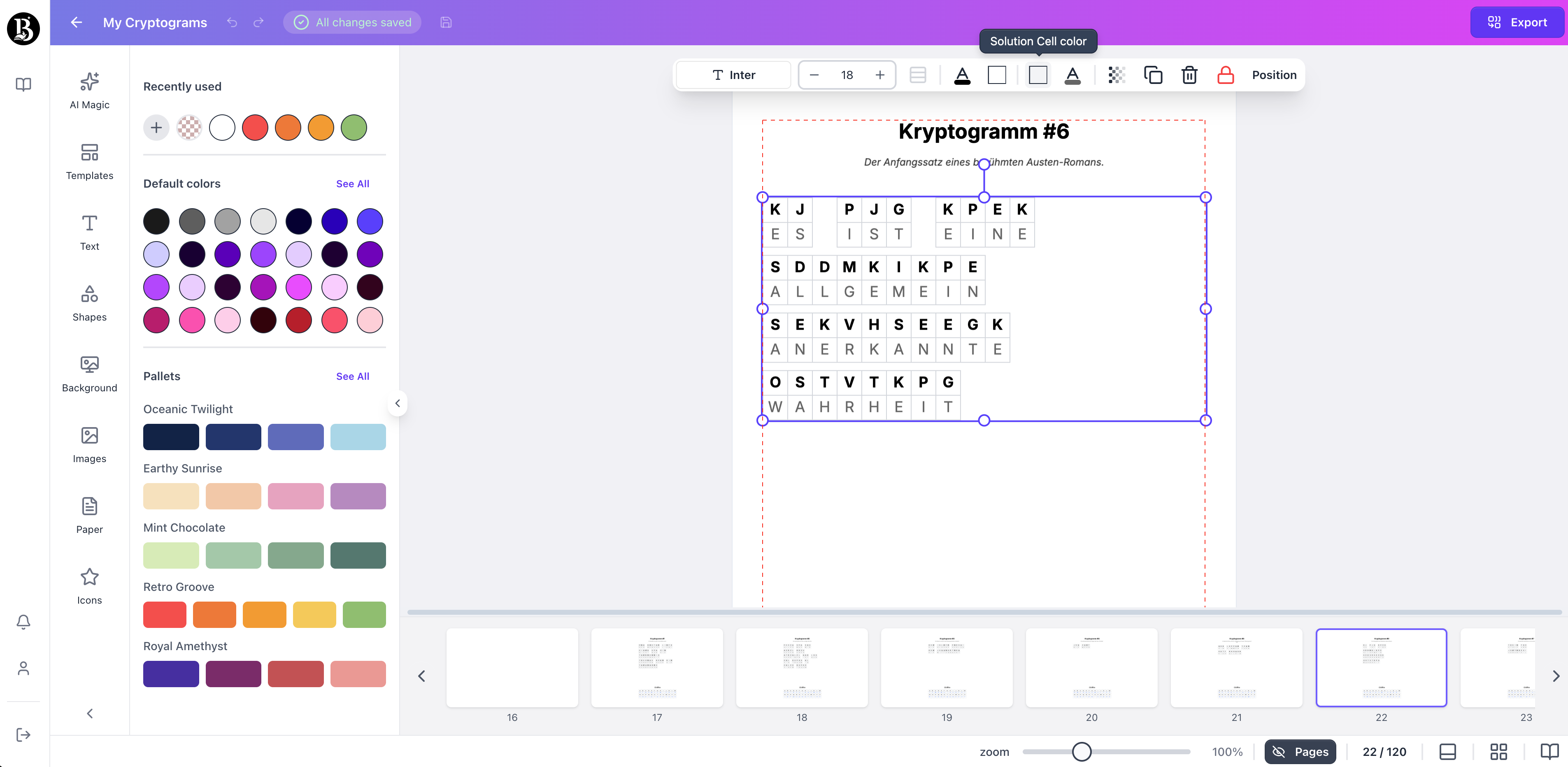Viewport: 1568px width, 767px height.
Task: Toggle page thumbnail grid view
Action: coord(1498,751)
